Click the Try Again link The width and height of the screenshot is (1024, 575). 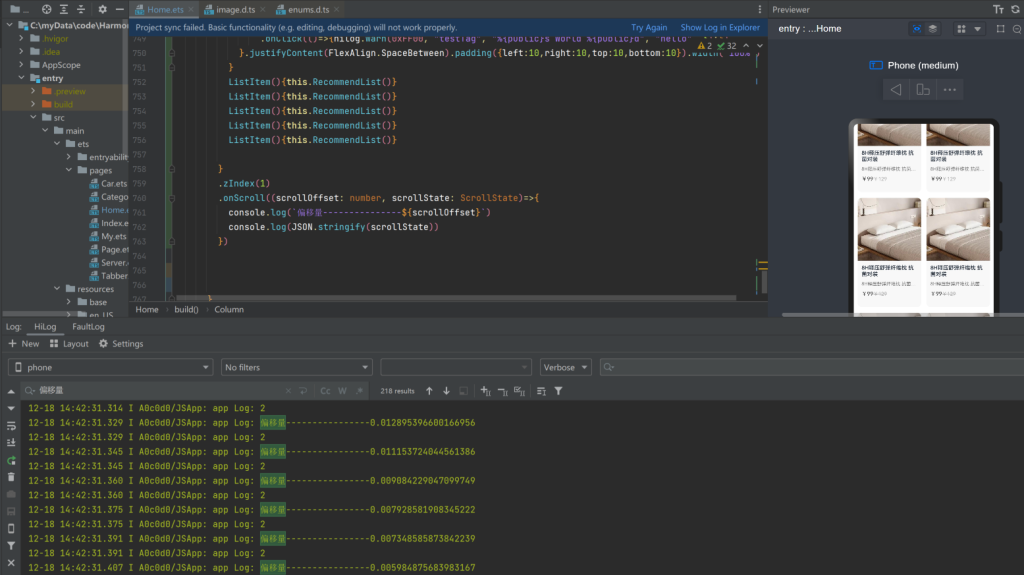[649, 28]
